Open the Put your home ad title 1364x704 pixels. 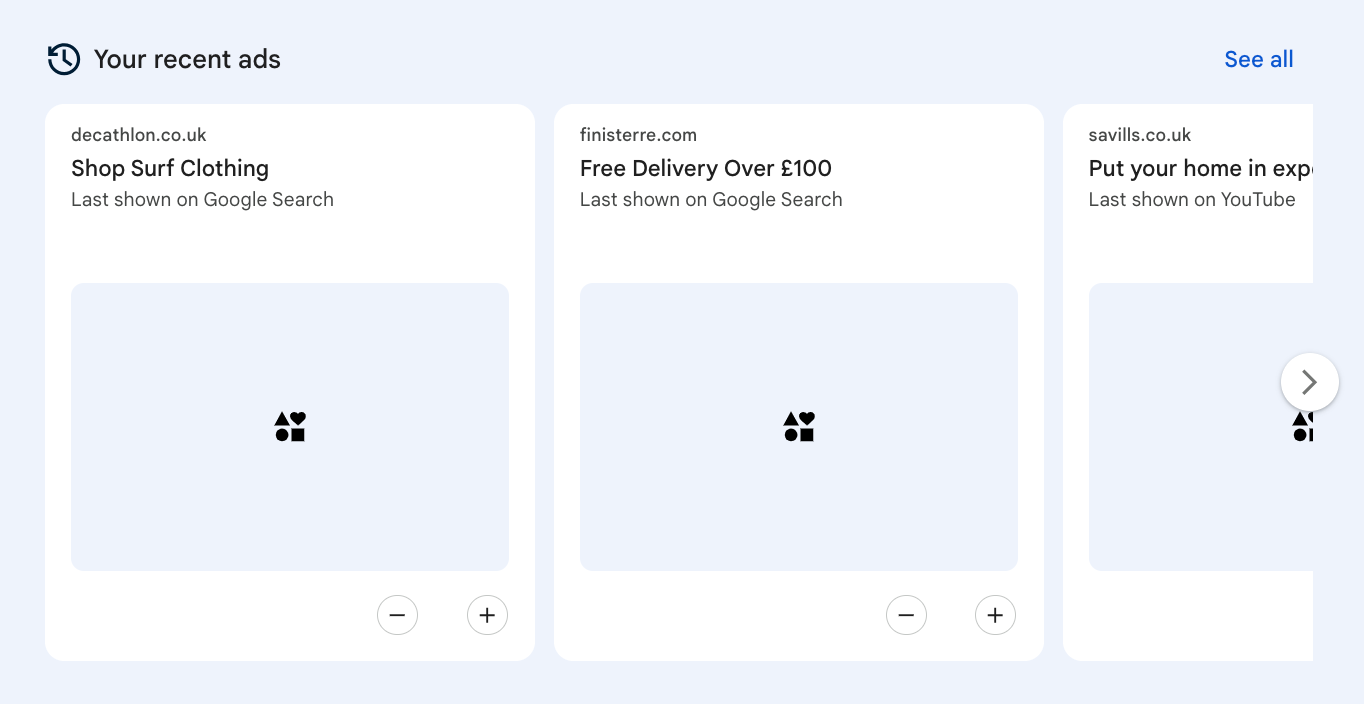coord(1199,168)
